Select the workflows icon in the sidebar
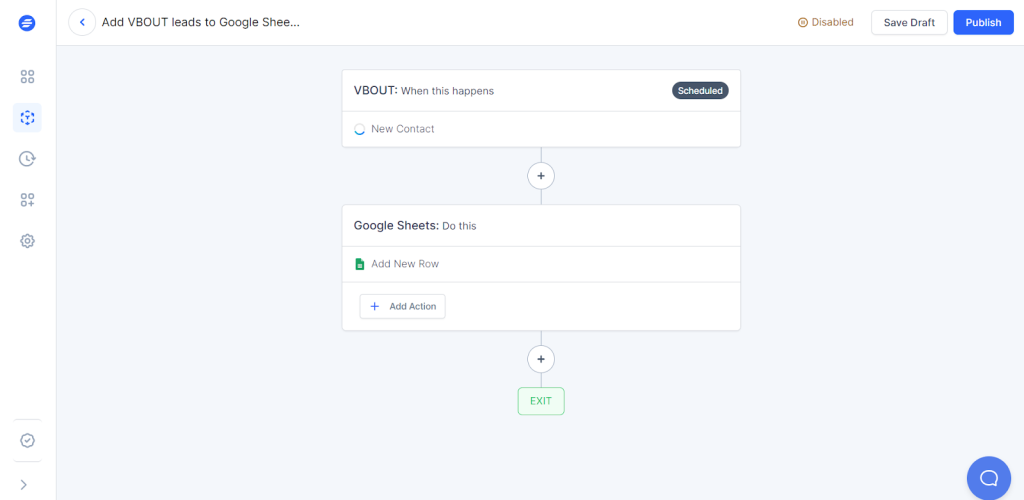The width and height of the screenshot is (1024, 500). pos(27,118)
